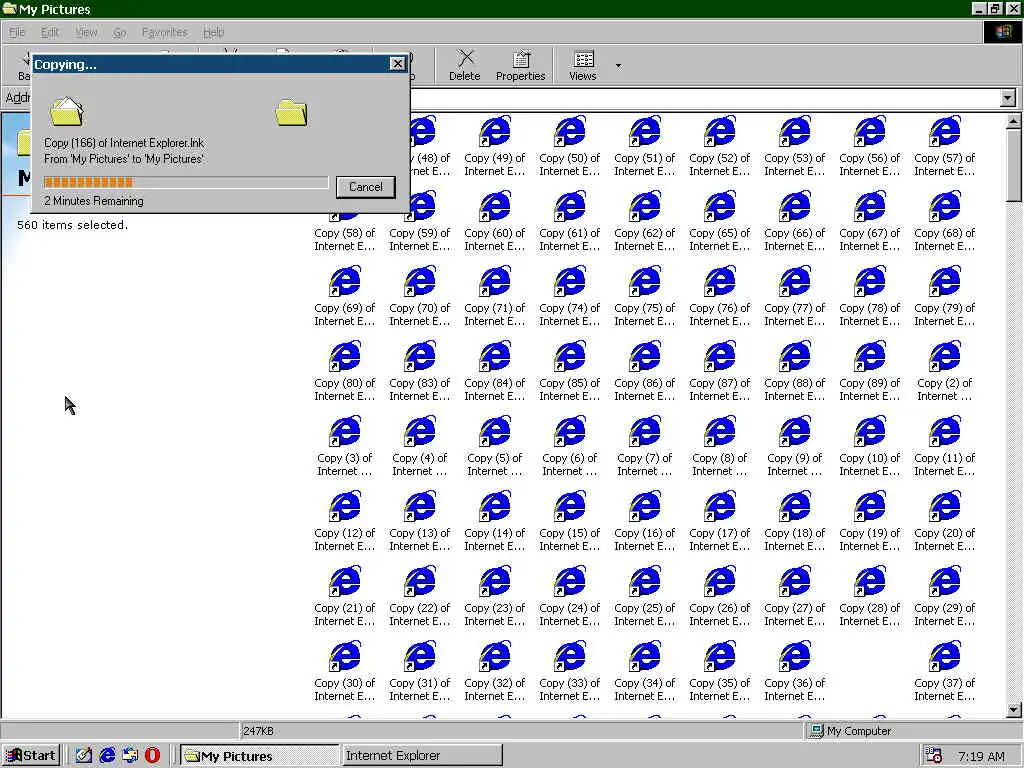
Task: Select Copy (16) of Internet Explorer shortcut
Action: 645,522
